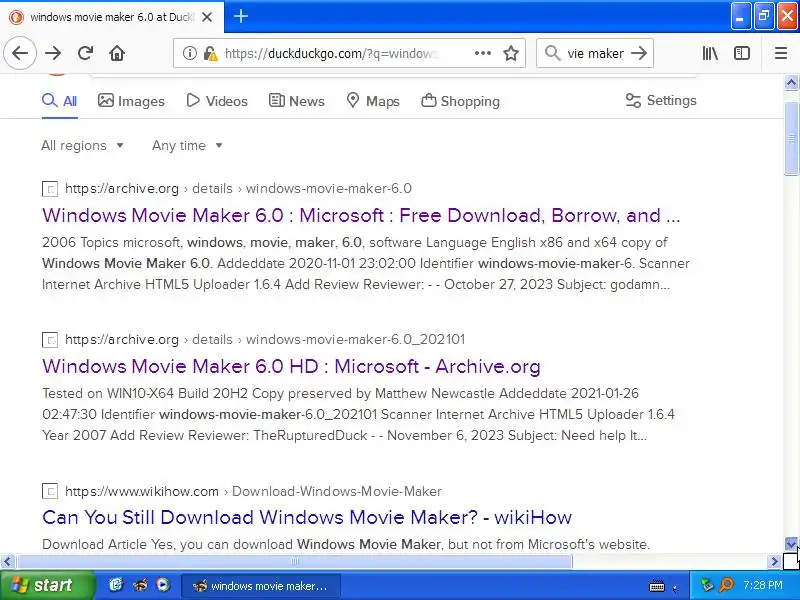800x600 pixels.
Task: Click the horizontal scrollbar thumb
Action: pos(294,562)
